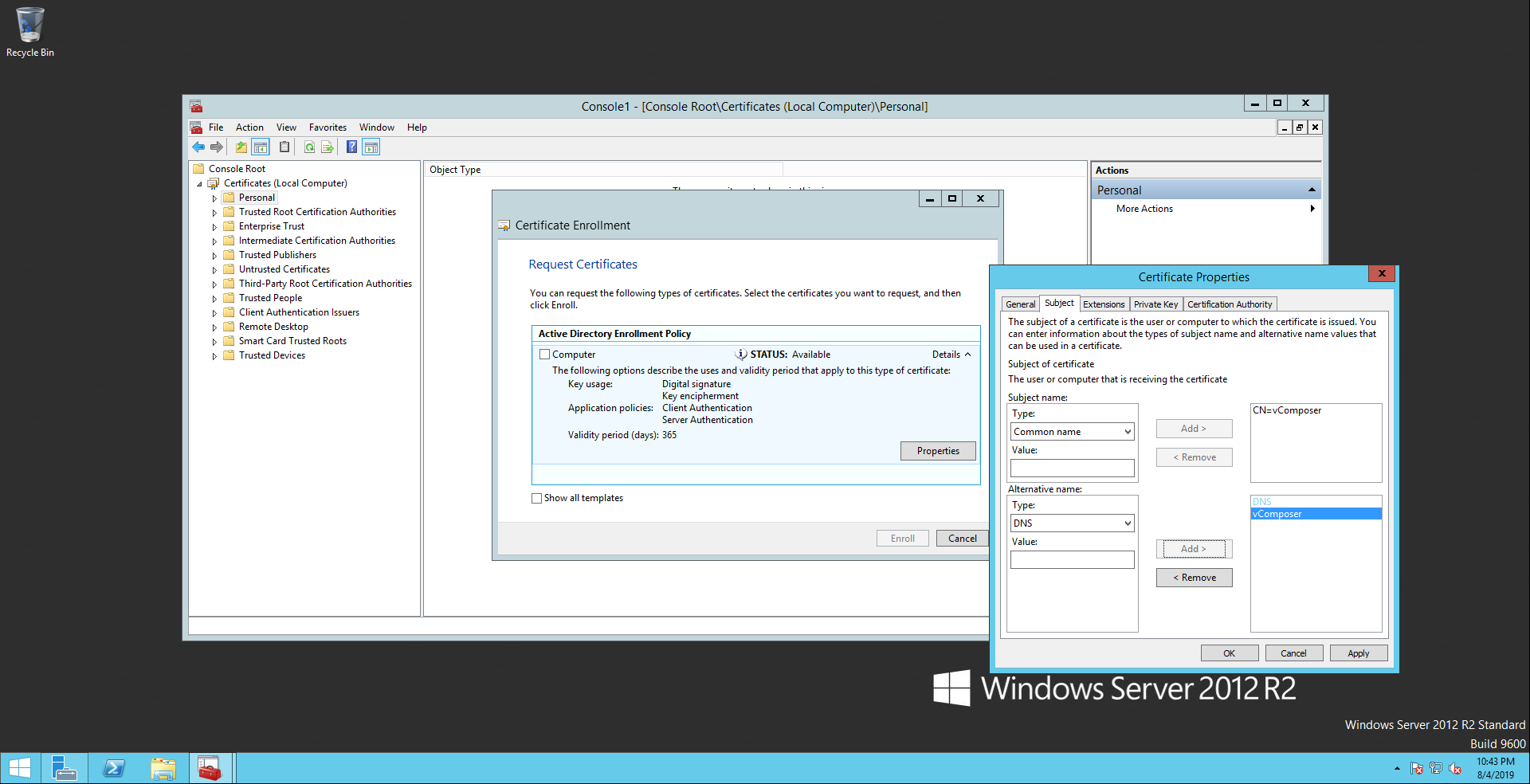1530x784 pixels.
Task: Click the Properties button in enrollment policy
Action: click(938, 451)
